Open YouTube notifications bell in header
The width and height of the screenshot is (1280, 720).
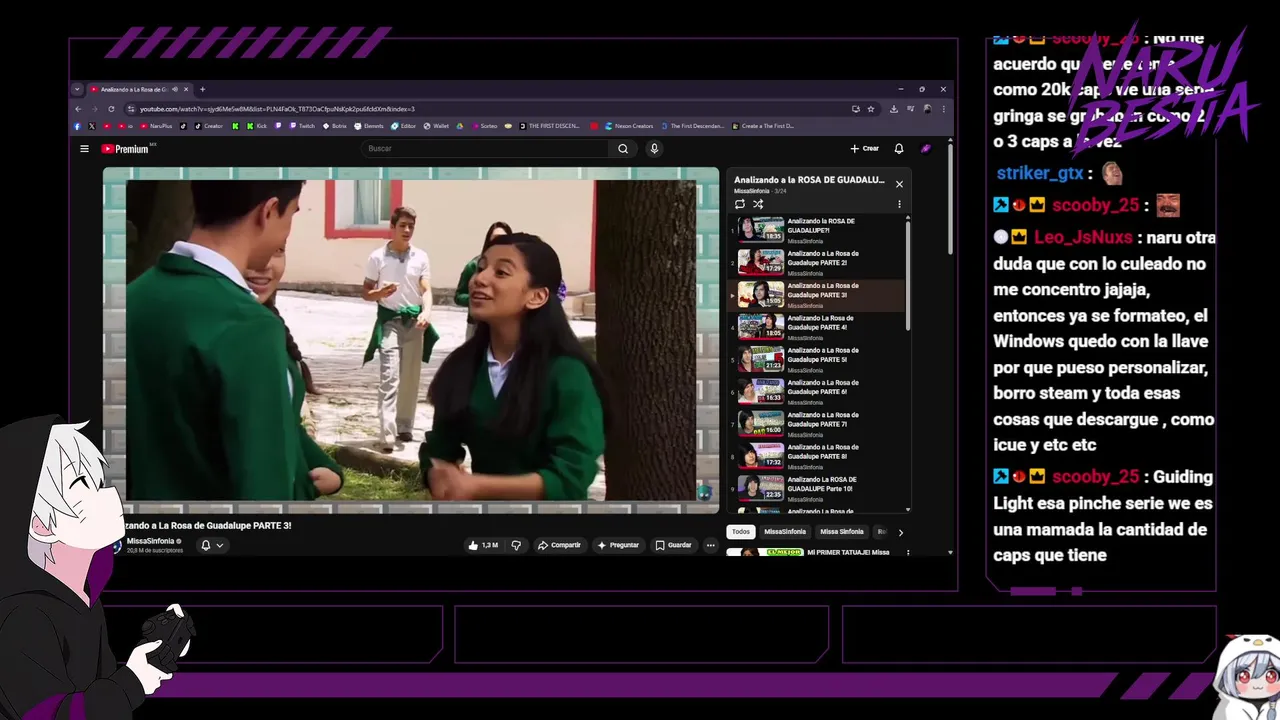point(899,149)
